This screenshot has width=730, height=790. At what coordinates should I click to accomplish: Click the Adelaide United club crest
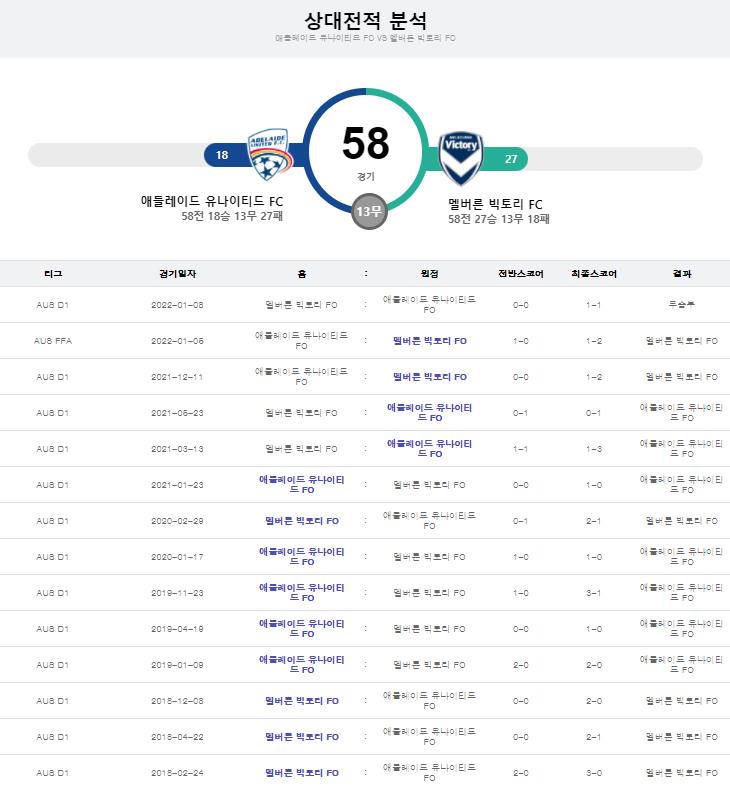270,154
